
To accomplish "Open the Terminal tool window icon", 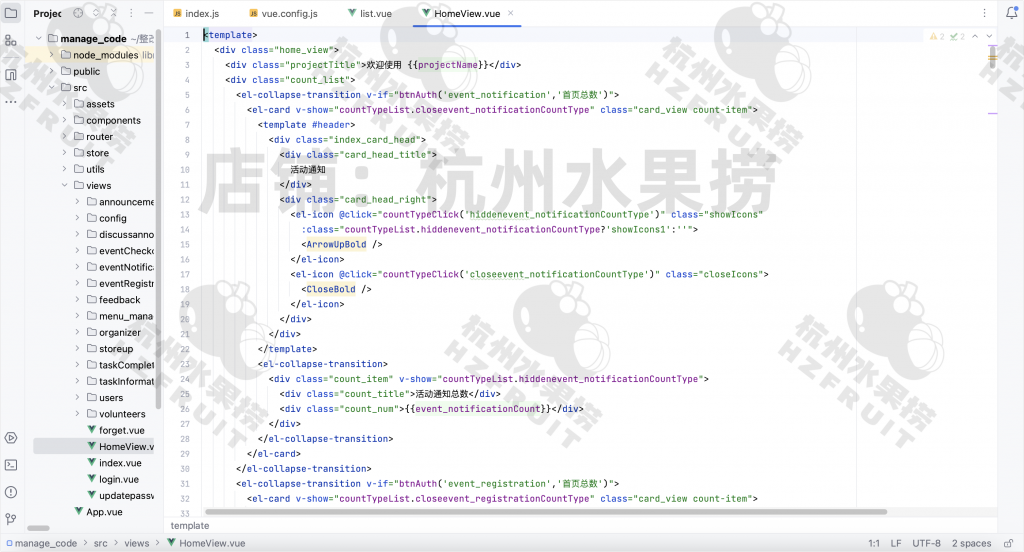I will pos(11,465).
